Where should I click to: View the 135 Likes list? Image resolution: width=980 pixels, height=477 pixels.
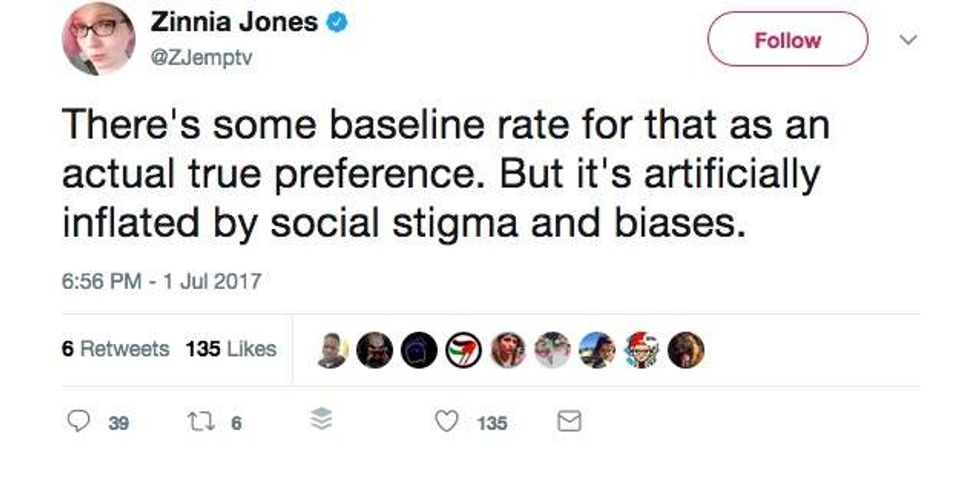tap(230, 349)
